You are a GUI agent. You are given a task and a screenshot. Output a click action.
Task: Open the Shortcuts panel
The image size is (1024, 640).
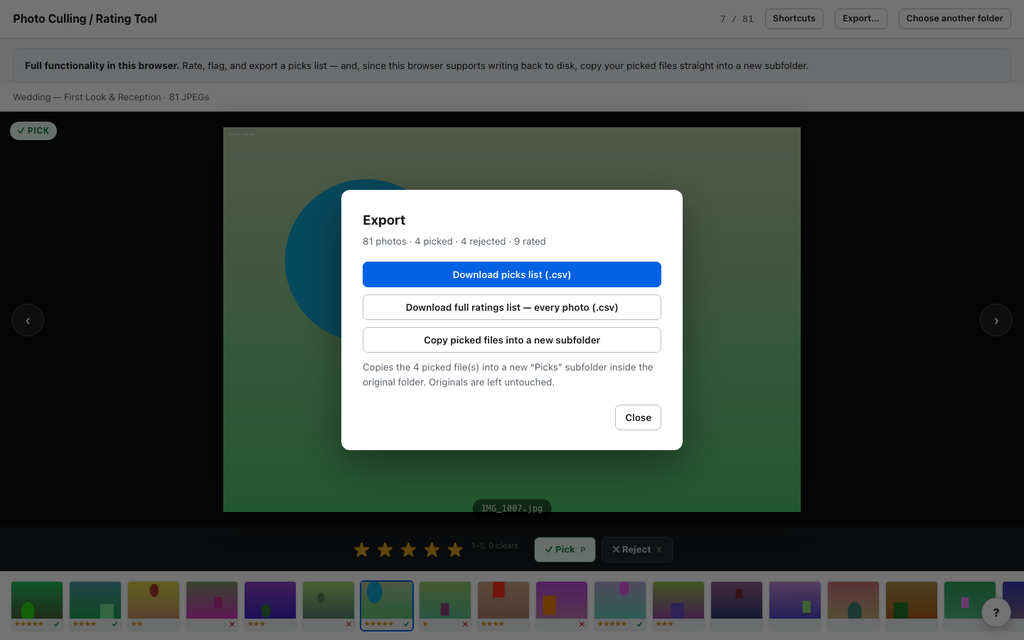pyautogui.click(x=794, y=18)
